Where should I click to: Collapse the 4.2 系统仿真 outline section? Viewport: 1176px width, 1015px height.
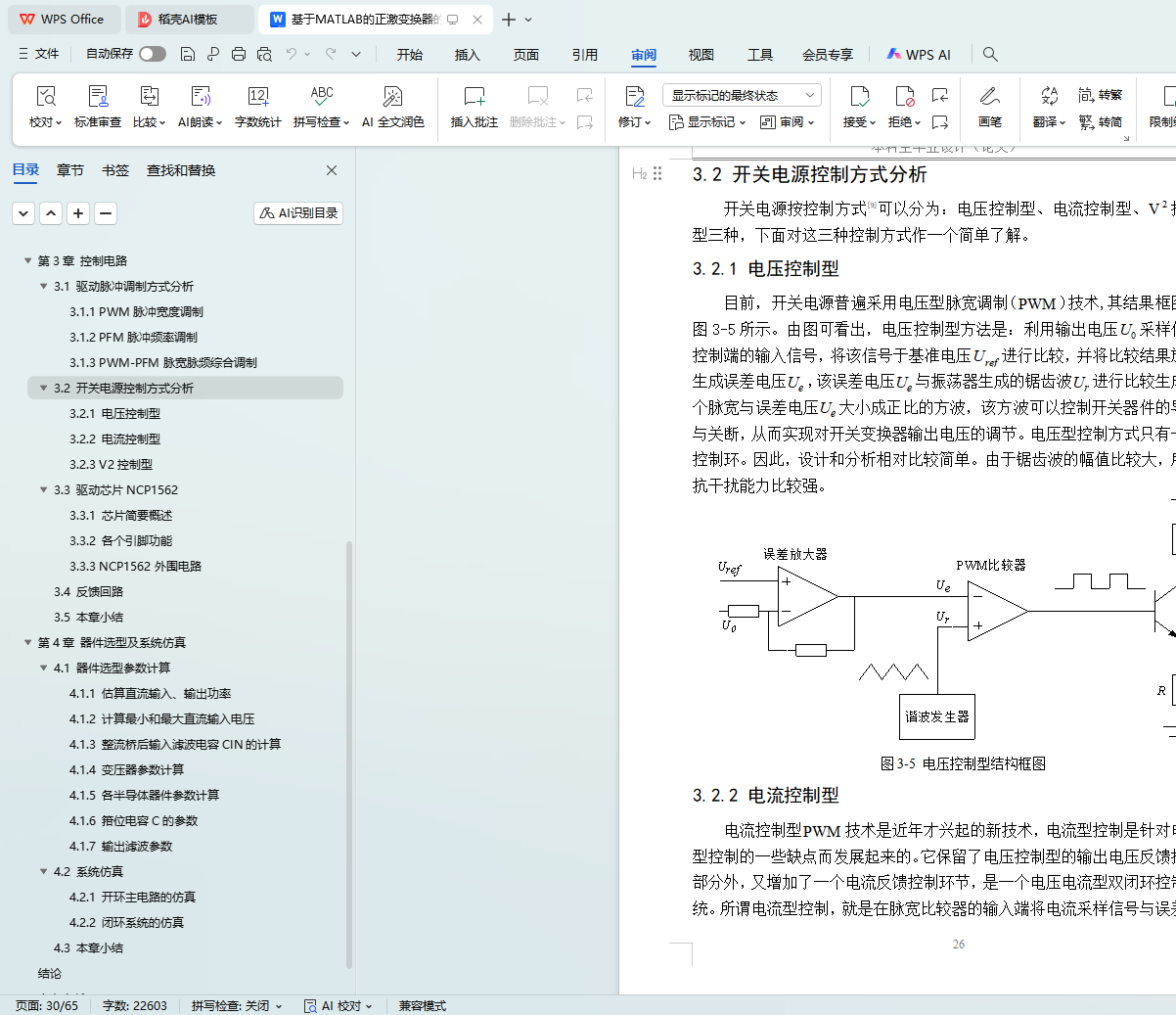click(43, 871)
